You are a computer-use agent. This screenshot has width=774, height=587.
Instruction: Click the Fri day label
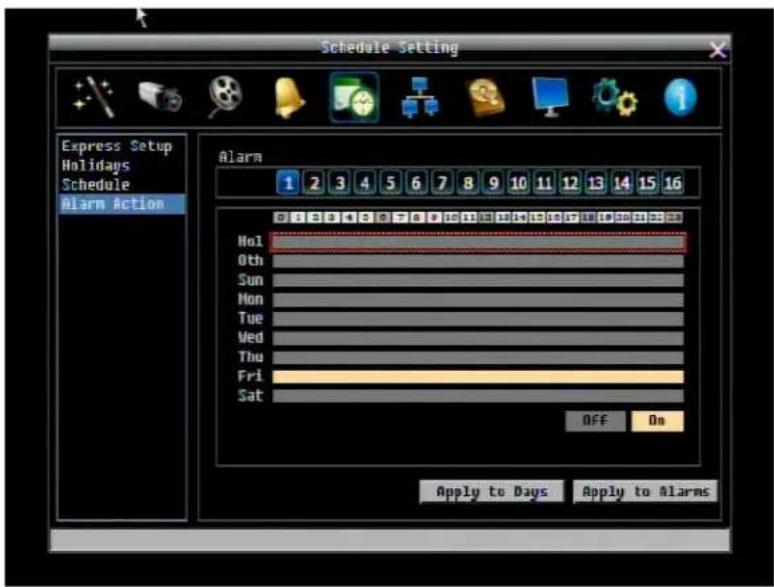pos(250,376)
